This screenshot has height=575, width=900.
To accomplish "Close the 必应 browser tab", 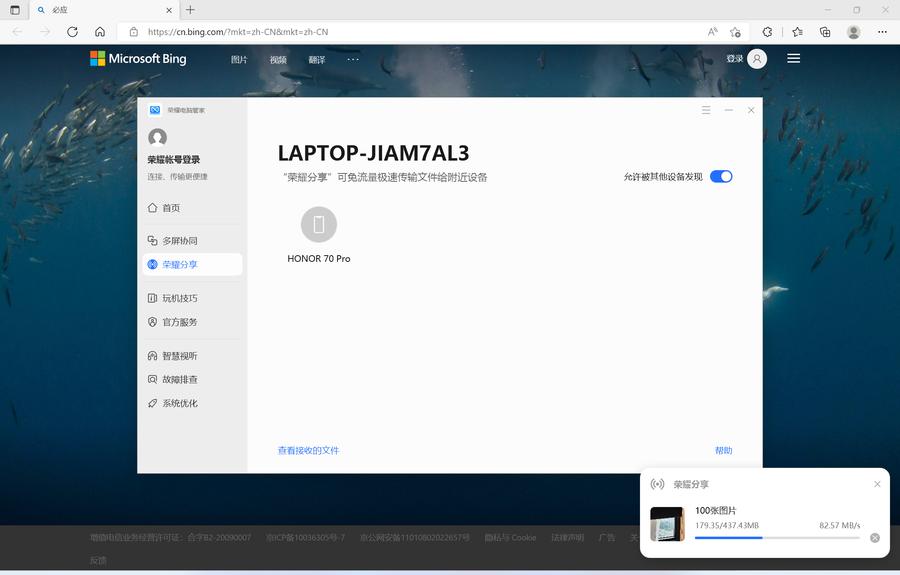I will [x=169, y=10].
